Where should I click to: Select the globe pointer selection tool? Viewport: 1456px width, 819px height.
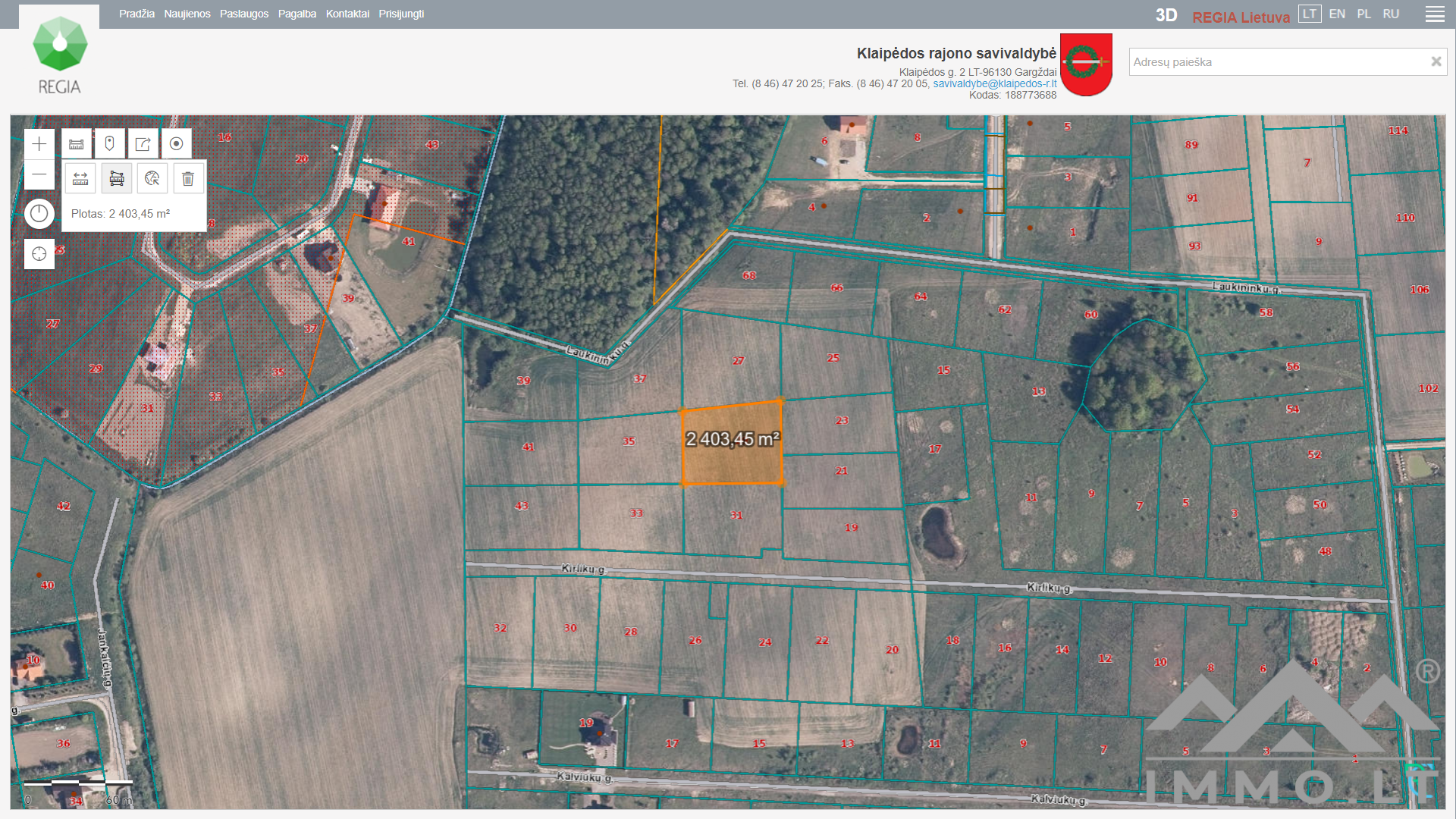pyautogui.click(x=152, y=178)
